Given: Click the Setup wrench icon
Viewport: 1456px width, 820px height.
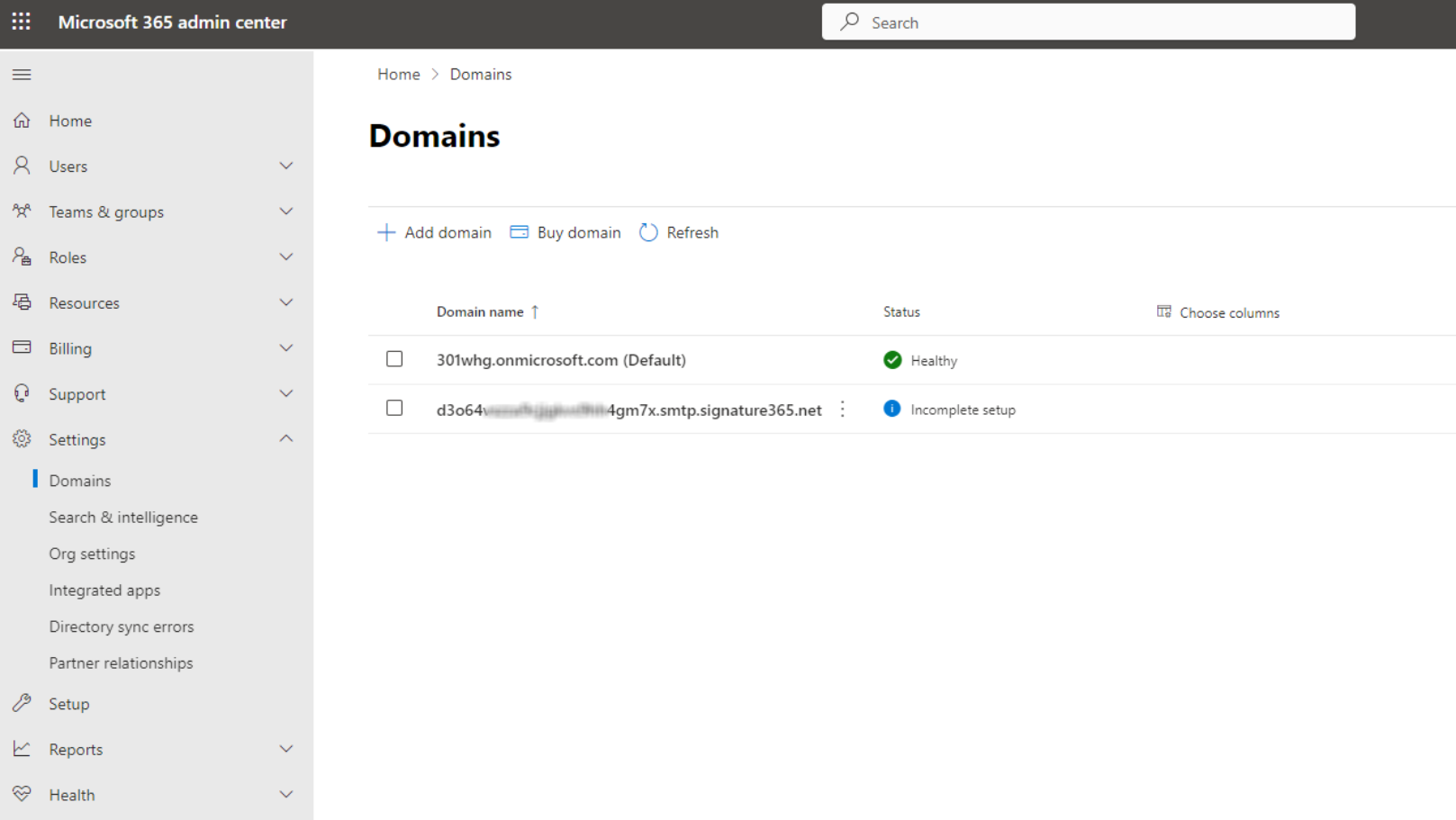Looking at the screenshot, I should coord(22,703).
